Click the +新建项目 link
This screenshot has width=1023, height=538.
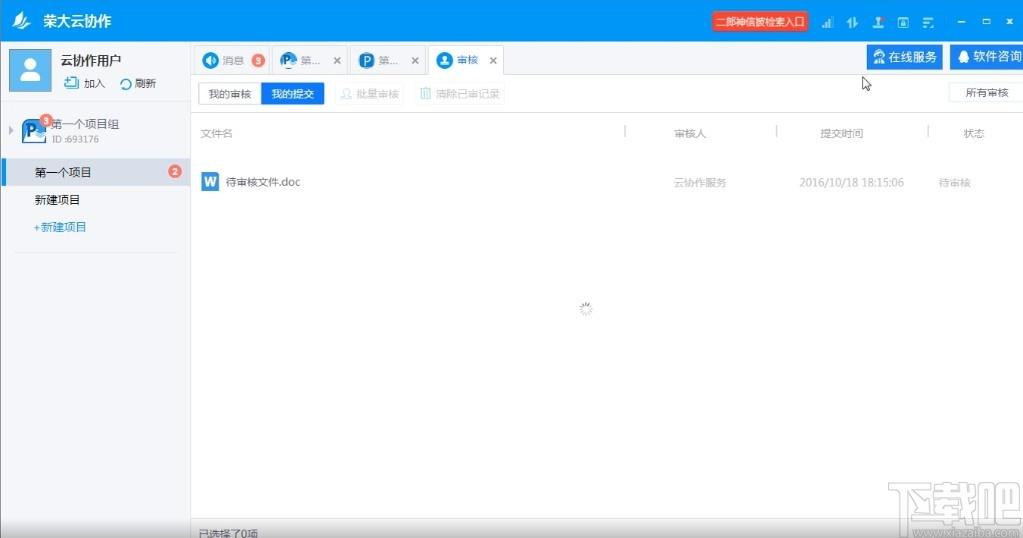pos(60,227)
